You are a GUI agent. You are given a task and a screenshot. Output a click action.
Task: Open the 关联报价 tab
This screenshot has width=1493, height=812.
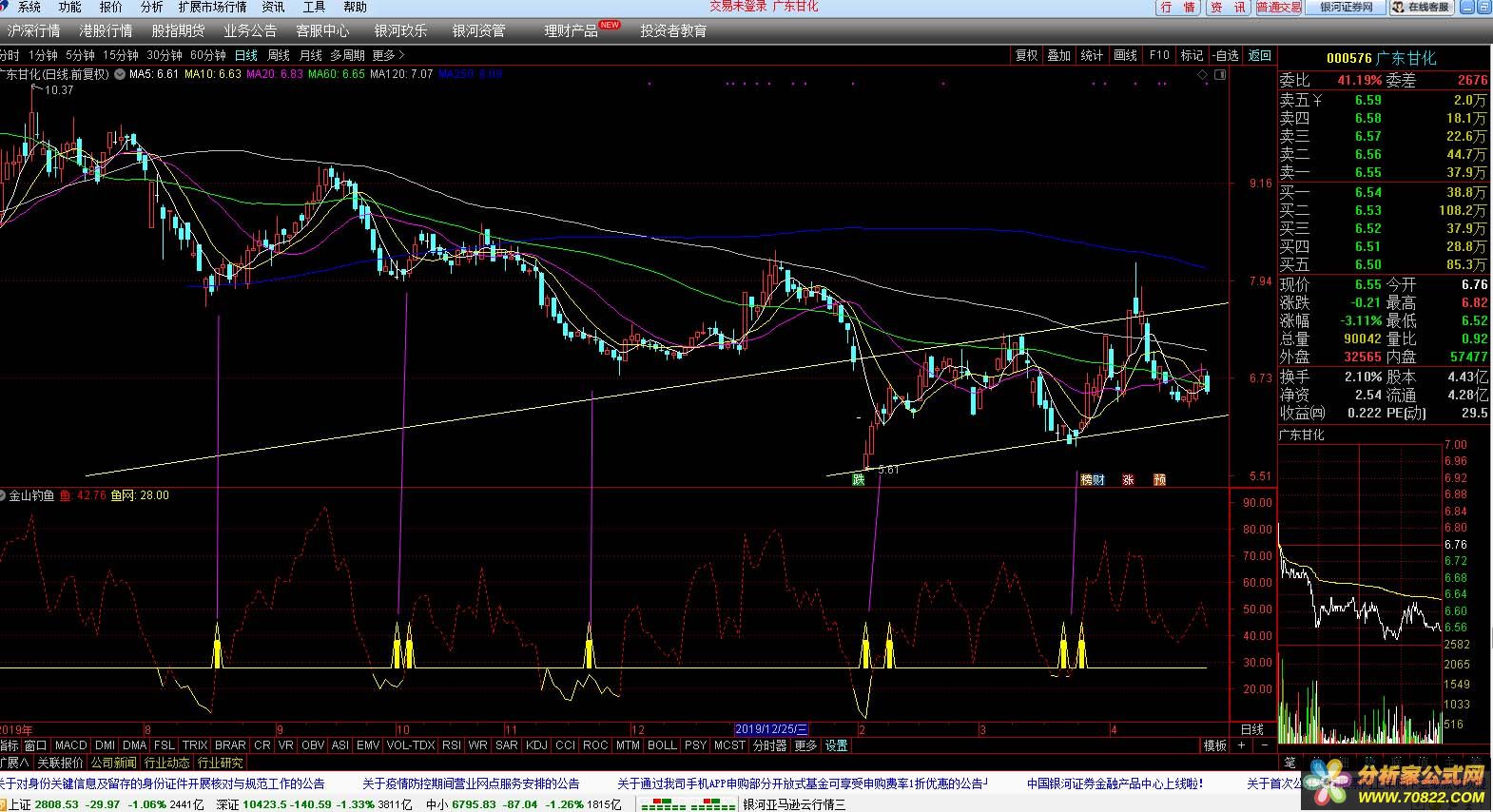(x=60, y=763)
